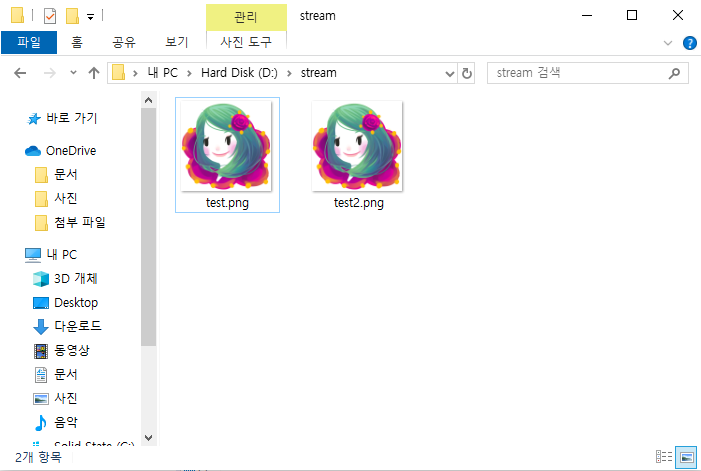Screen dimensions: 701x471
Task: Click the search magnifier icon
Action: (674, 73)
